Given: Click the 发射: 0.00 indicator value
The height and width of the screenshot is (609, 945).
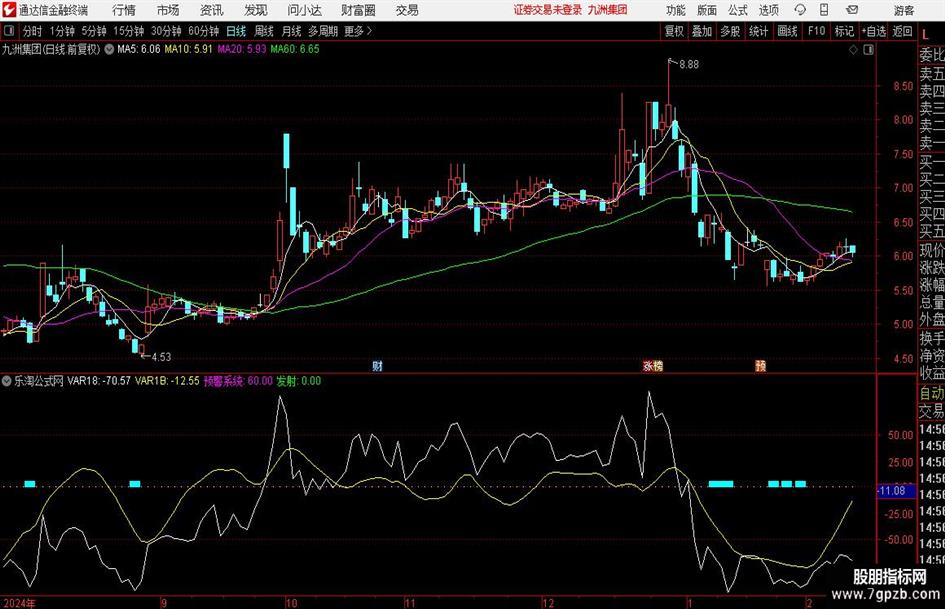Looking at the screenshot, I should pyautogui.click(x=298, y=381).
